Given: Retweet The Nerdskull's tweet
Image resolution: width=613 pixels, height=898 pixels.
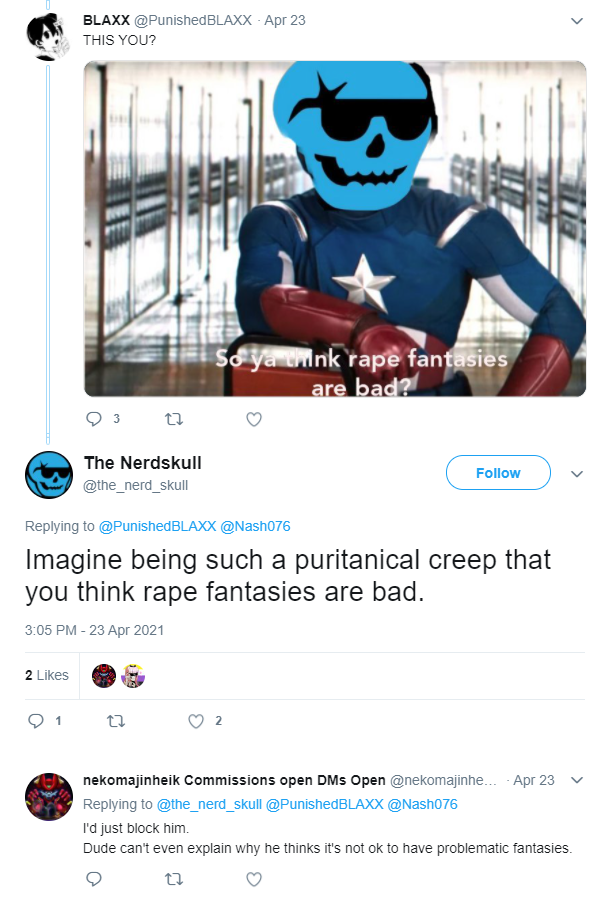Looking at the screenshot, I should tap(116, 720).
